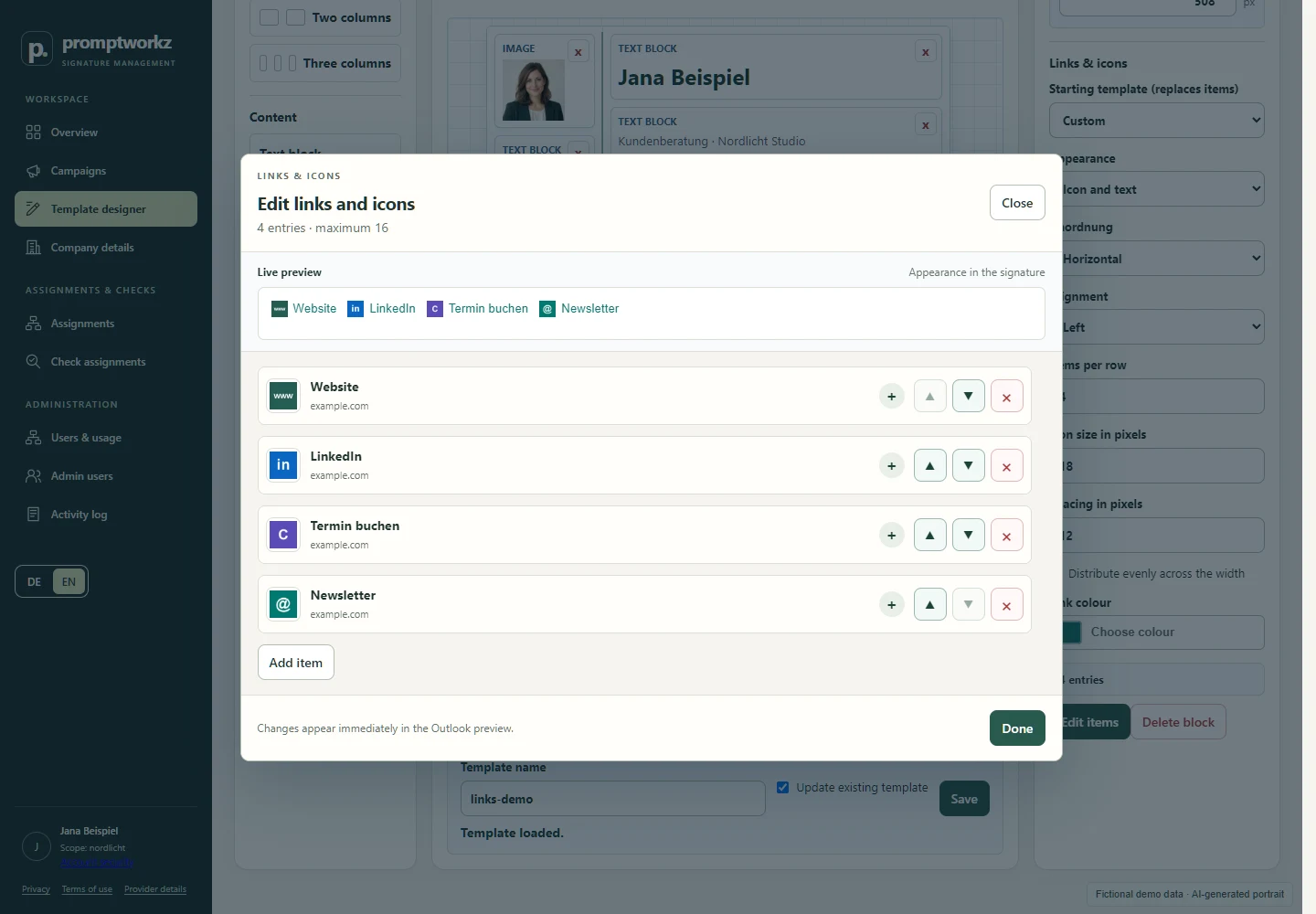Click plus icon in Newsletter row
The image size is (1316, 914).
click(891, 604)
